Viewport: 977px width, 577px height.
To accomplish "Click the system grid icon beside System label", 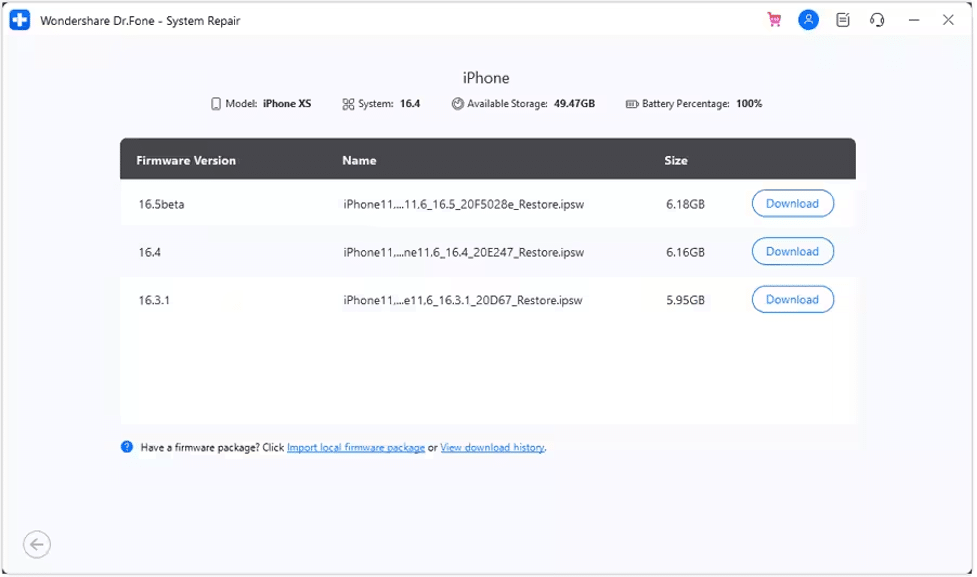I will [347, 103].
